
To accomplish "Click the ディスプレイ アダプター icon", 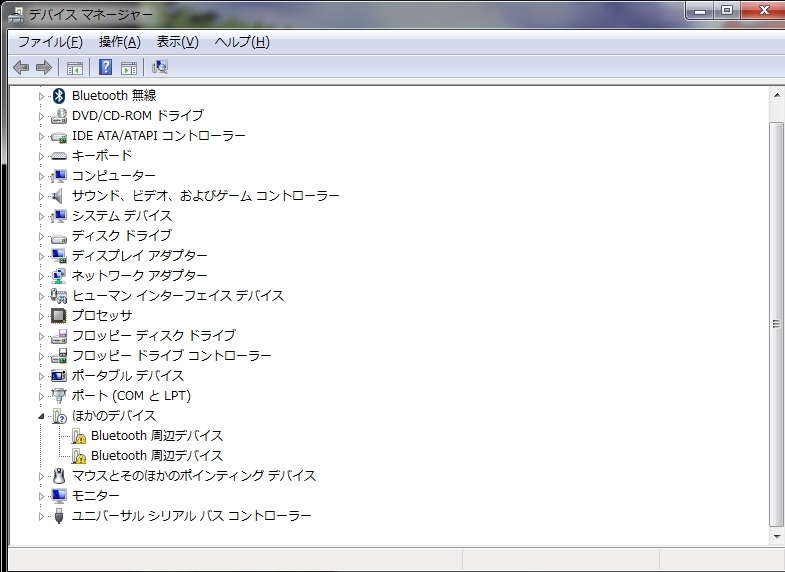I will pyautogui.click(x=59, y=256).
